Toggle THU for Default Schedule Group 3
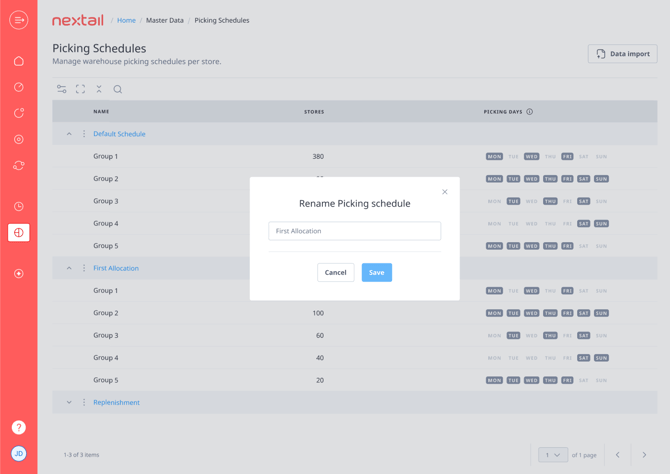Image resolution: width=670 pixels, height=474 pixels. tap(550, 201)
